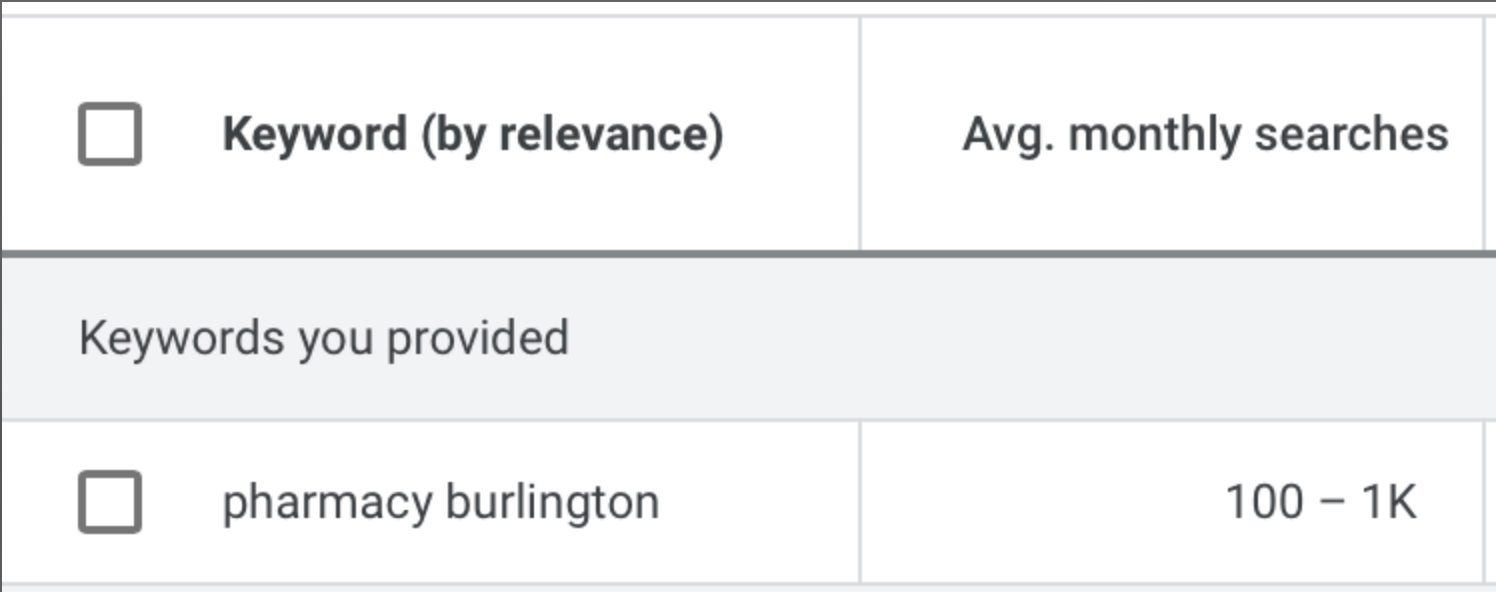The width and height of the screenshot is (1496, 592).
Task: Select the Keywords you provided section row
Action: (x=748, y=338)
